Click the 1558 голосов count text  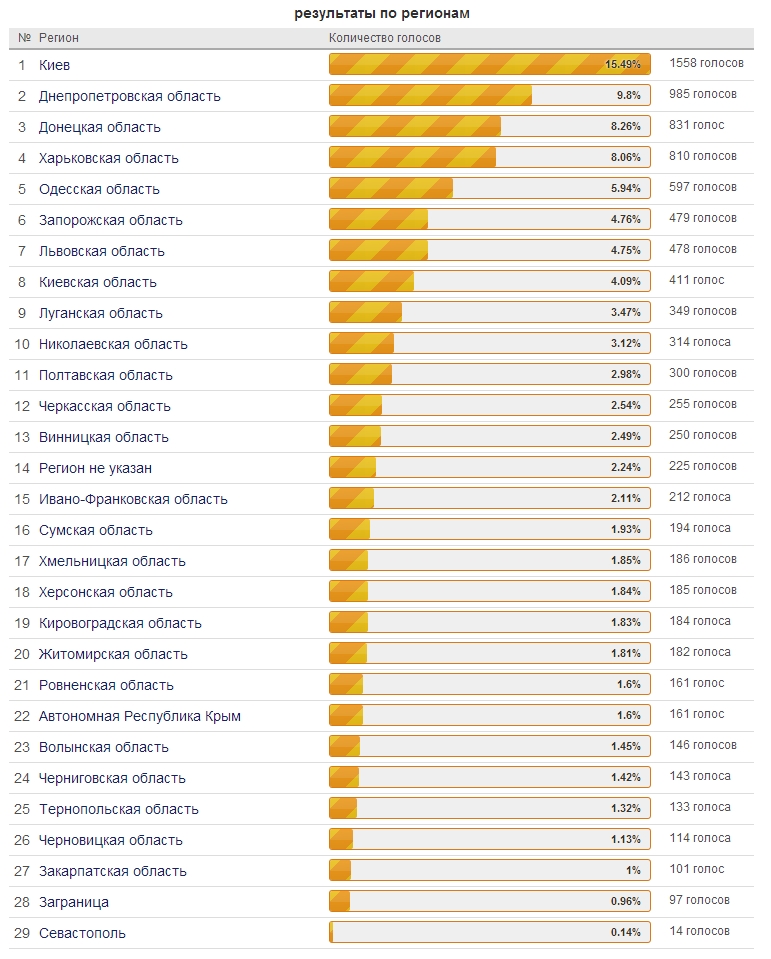[x=706, y=63]
